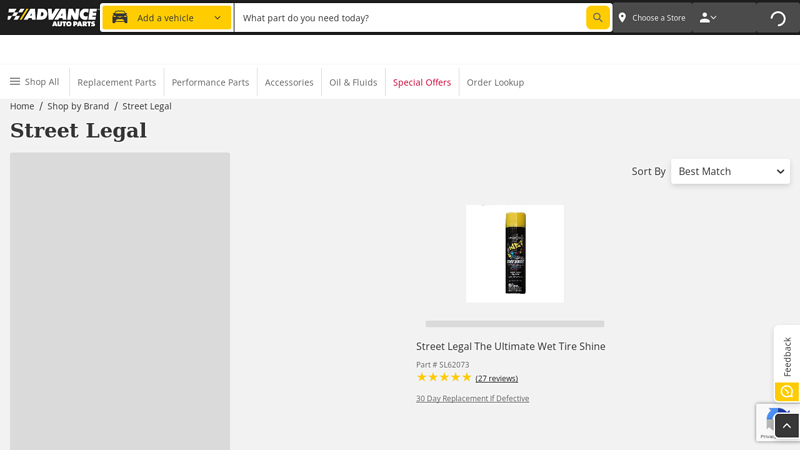Open the 27 reviews link

pyautogui.click(x=496, y=378)
